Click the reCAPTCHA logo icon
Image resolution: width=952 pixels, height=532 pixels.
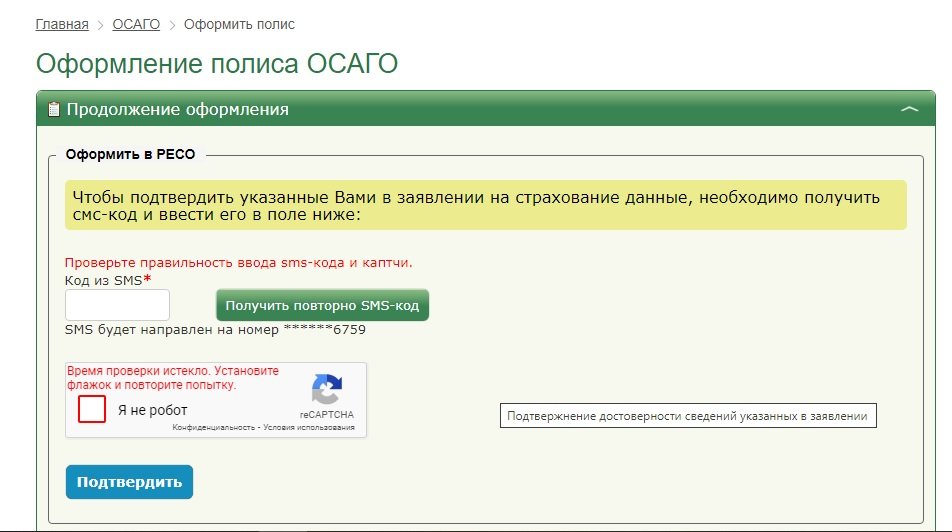(327, 389)
